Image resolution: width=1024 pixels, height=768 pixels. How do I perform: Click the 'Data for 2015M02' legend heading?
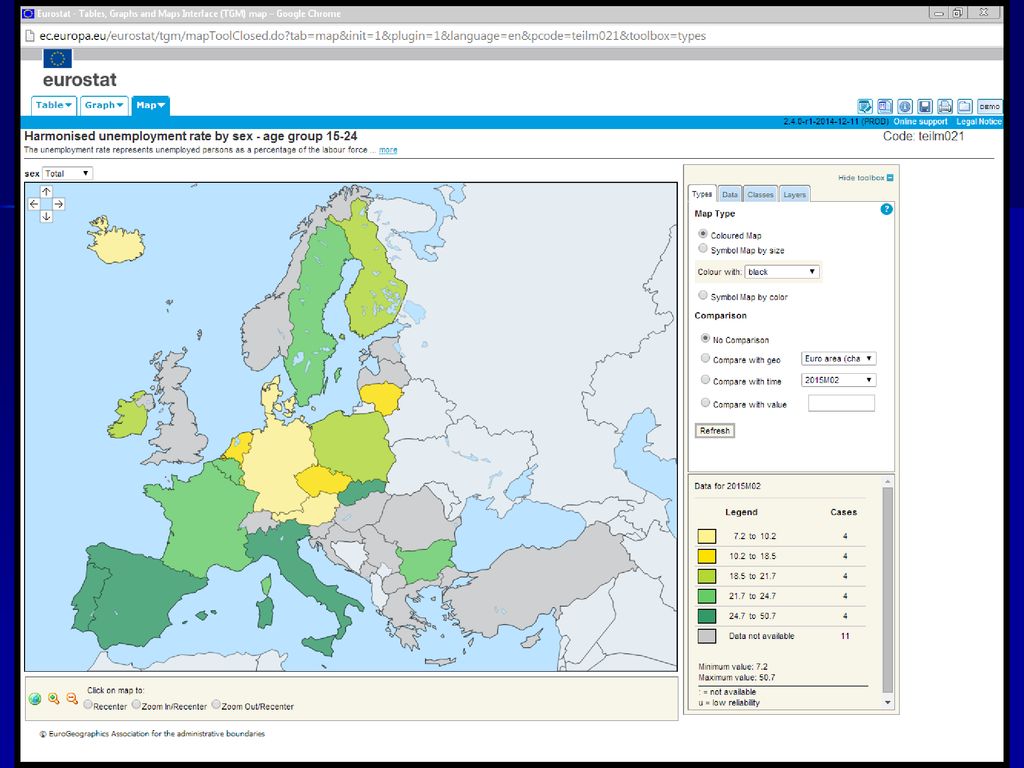coord(728,486)
